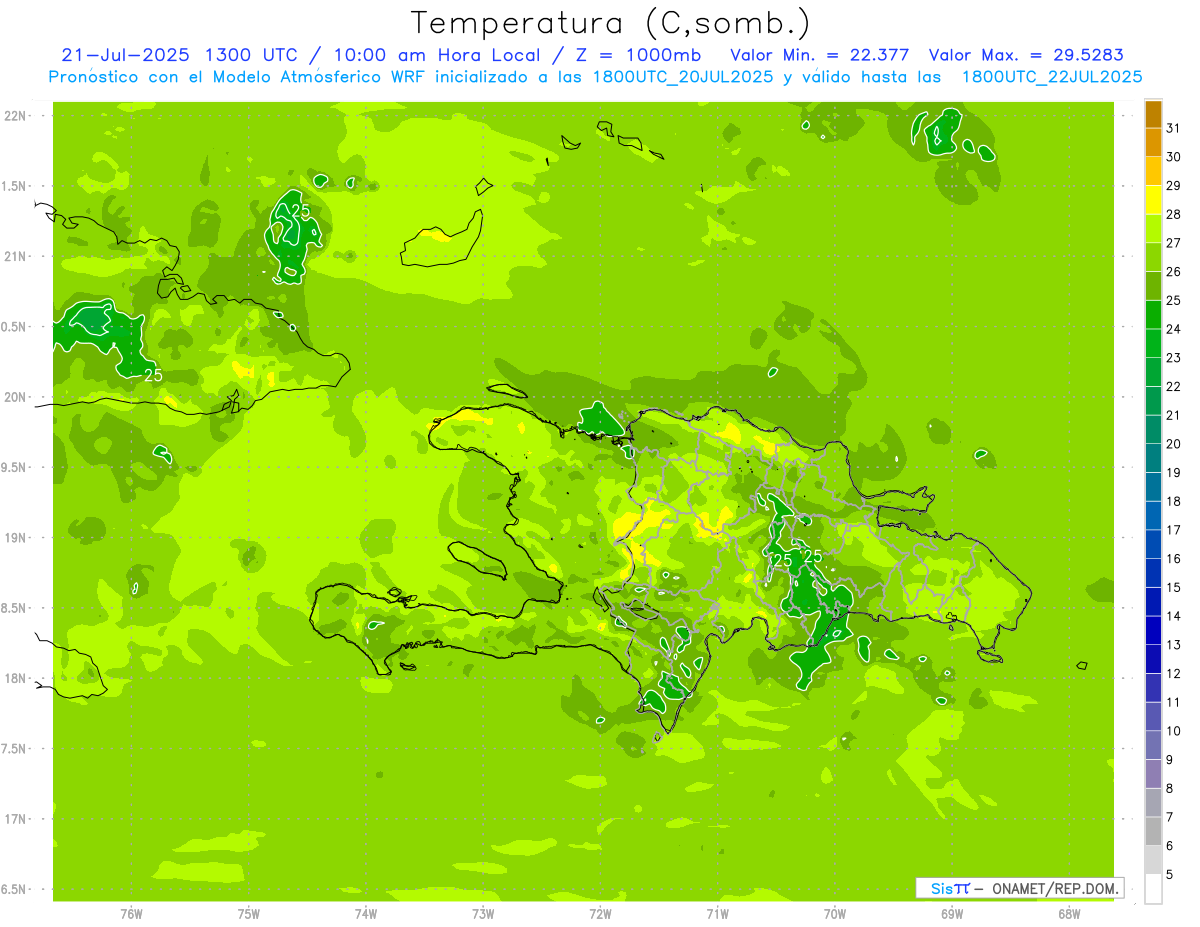The height and width of the screenshot is (927, 1200).
Task: Pick the light green colorbar band between 26 and 27
Action: click(x=1153, y=257)
